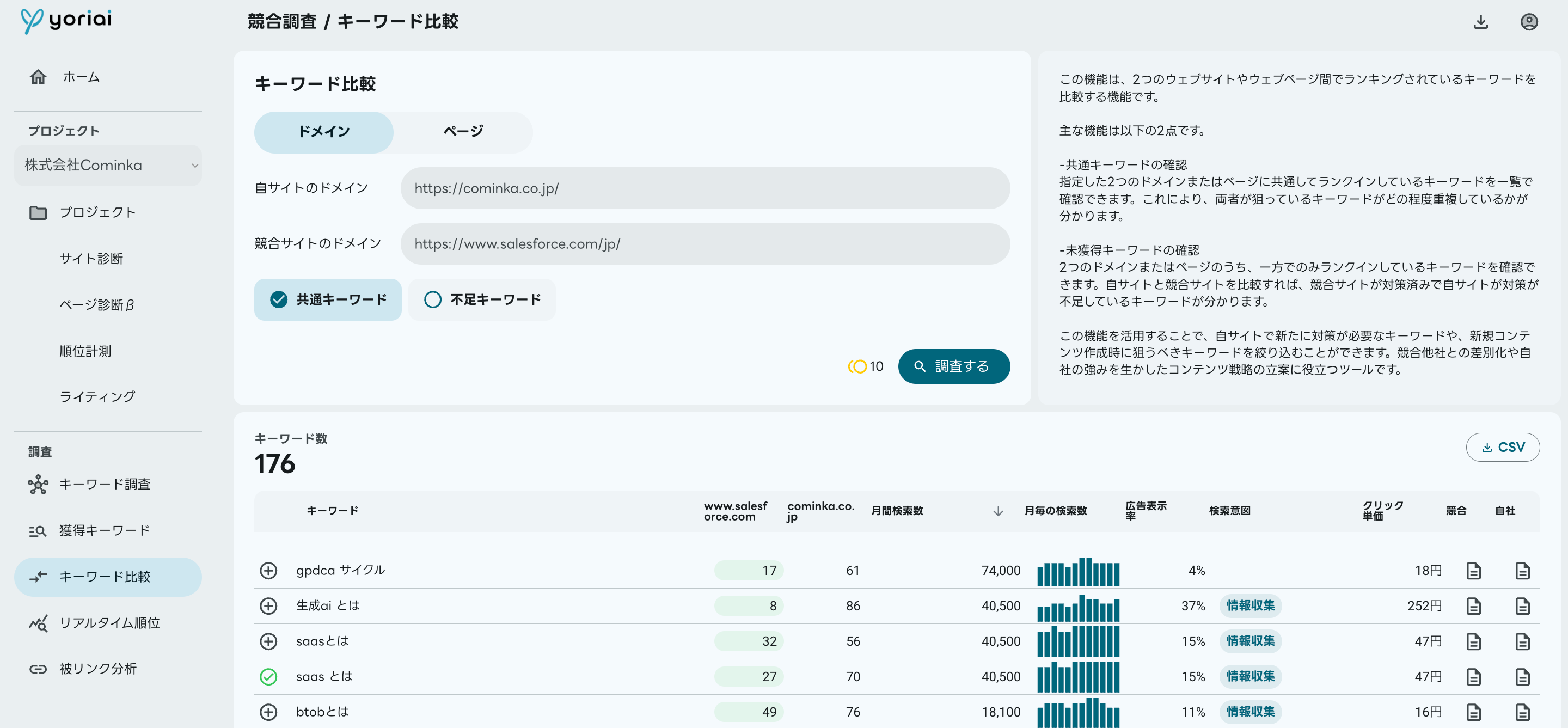The width and height of the screenshot is (1568, 728).
Task: Click the クリック単価 column header
Action: 1382,511
